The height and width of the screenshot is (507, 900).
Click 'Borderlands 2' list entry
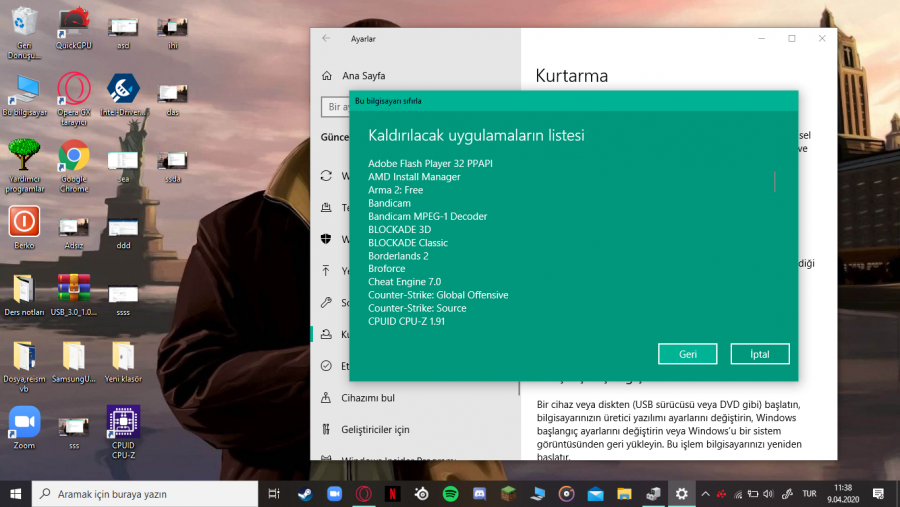point(398,256)
